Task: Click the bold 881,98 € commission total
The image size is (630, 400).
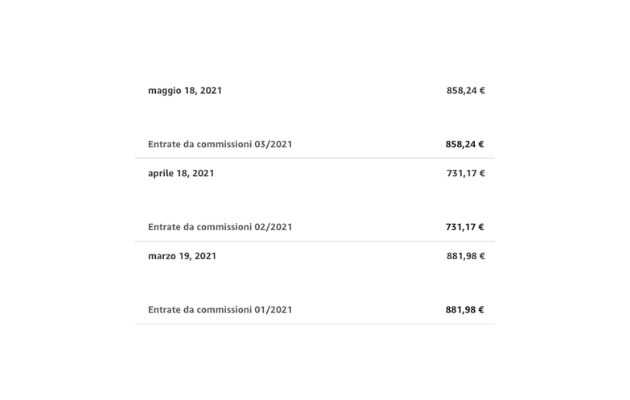Action: click(x=465, y=310)
